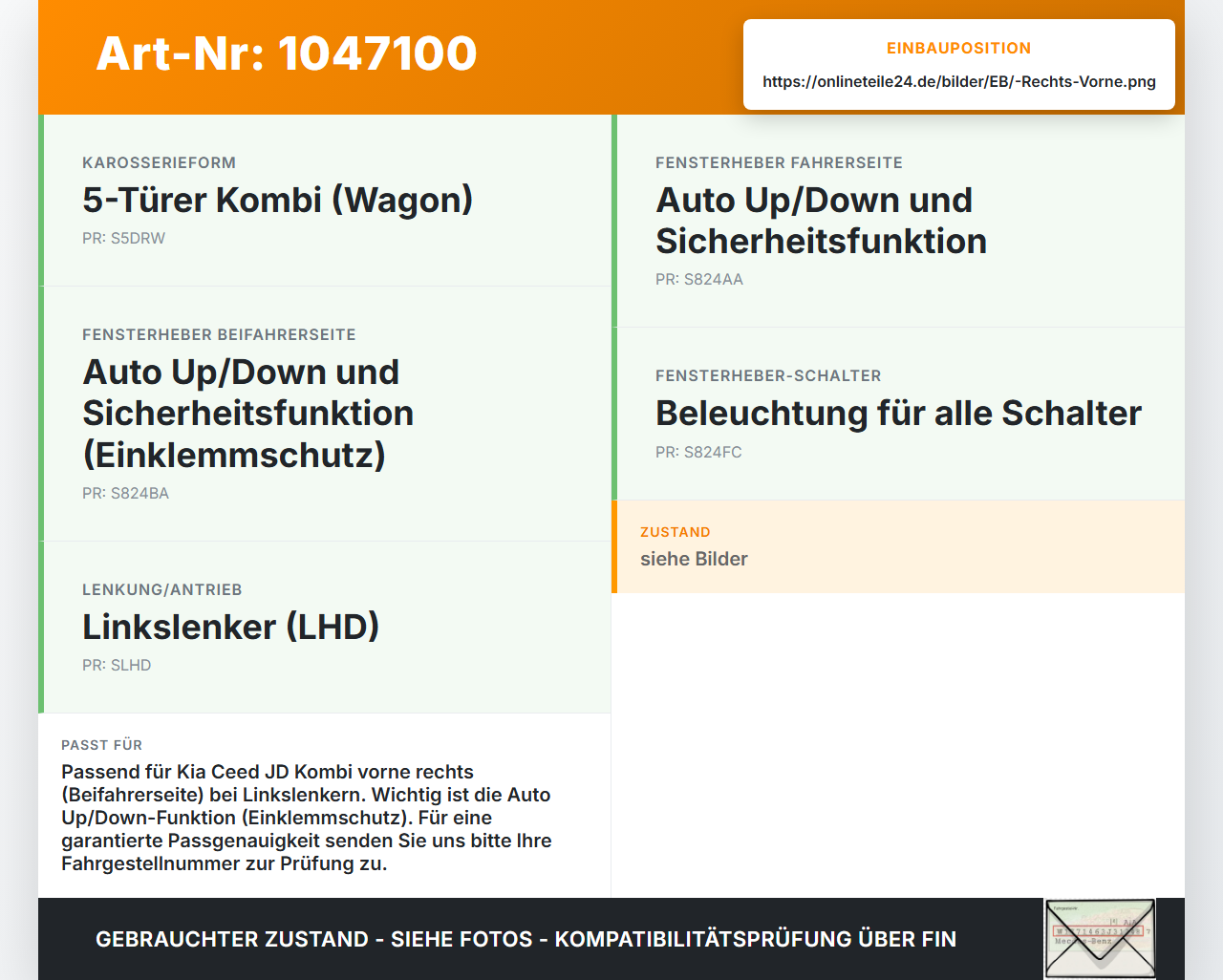This screenshot has width=1223, height=980.
Task: Open the Rechts-Vorne.png image URL
Action: tap(959, 82)
